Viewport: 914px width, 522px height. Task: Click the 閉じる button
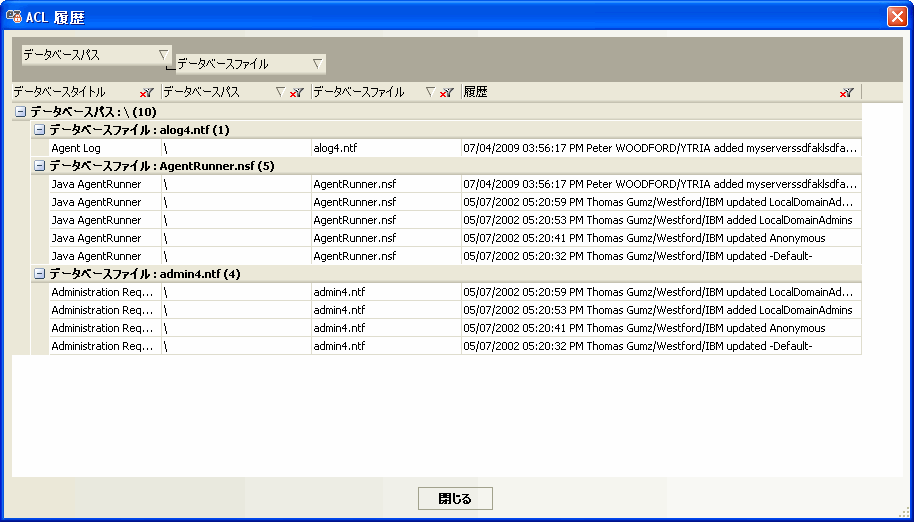click(455, 498)
